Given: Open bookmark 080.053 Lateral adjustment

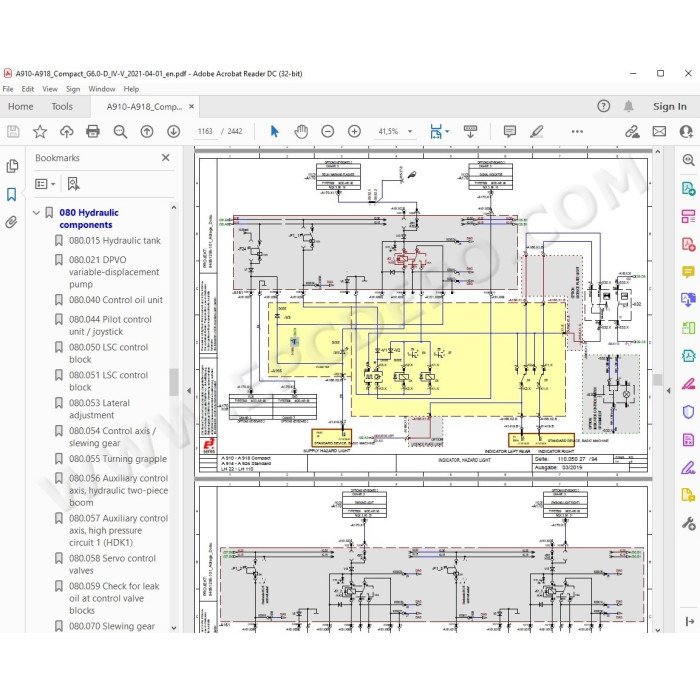Looking at the screenshot, I should pos(99,409).
